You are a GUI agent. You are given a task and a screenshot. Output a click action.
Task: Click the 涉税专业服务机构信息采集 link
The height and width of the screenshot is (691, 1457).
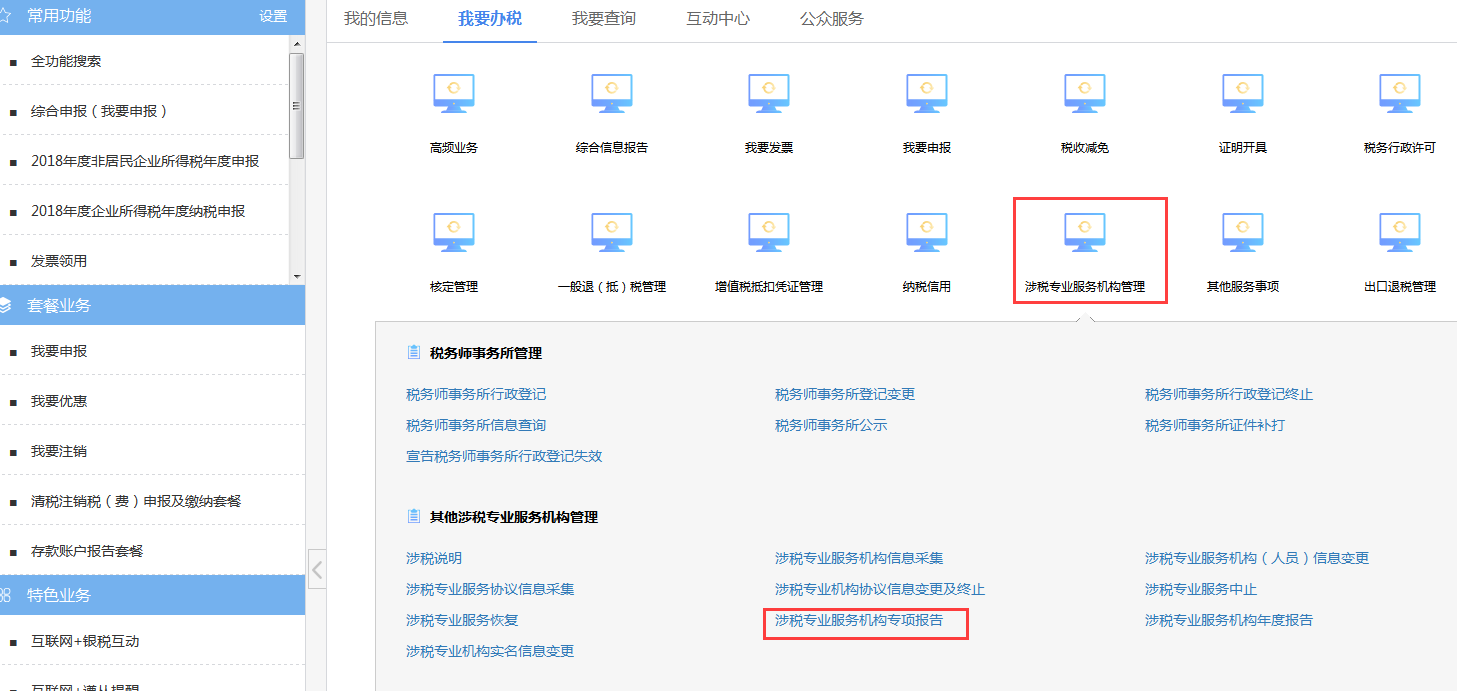point(859,558)
